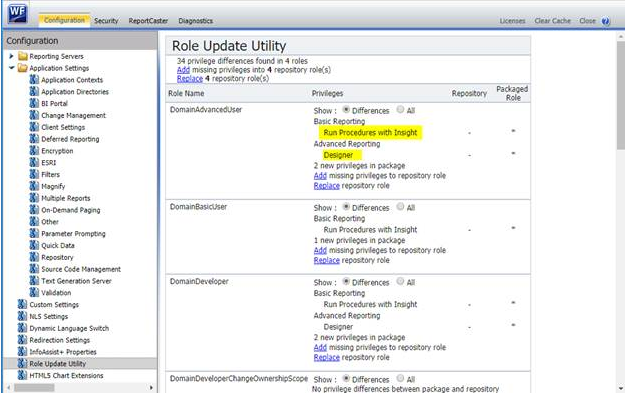Open help via the question mark icon

[605, 21]
